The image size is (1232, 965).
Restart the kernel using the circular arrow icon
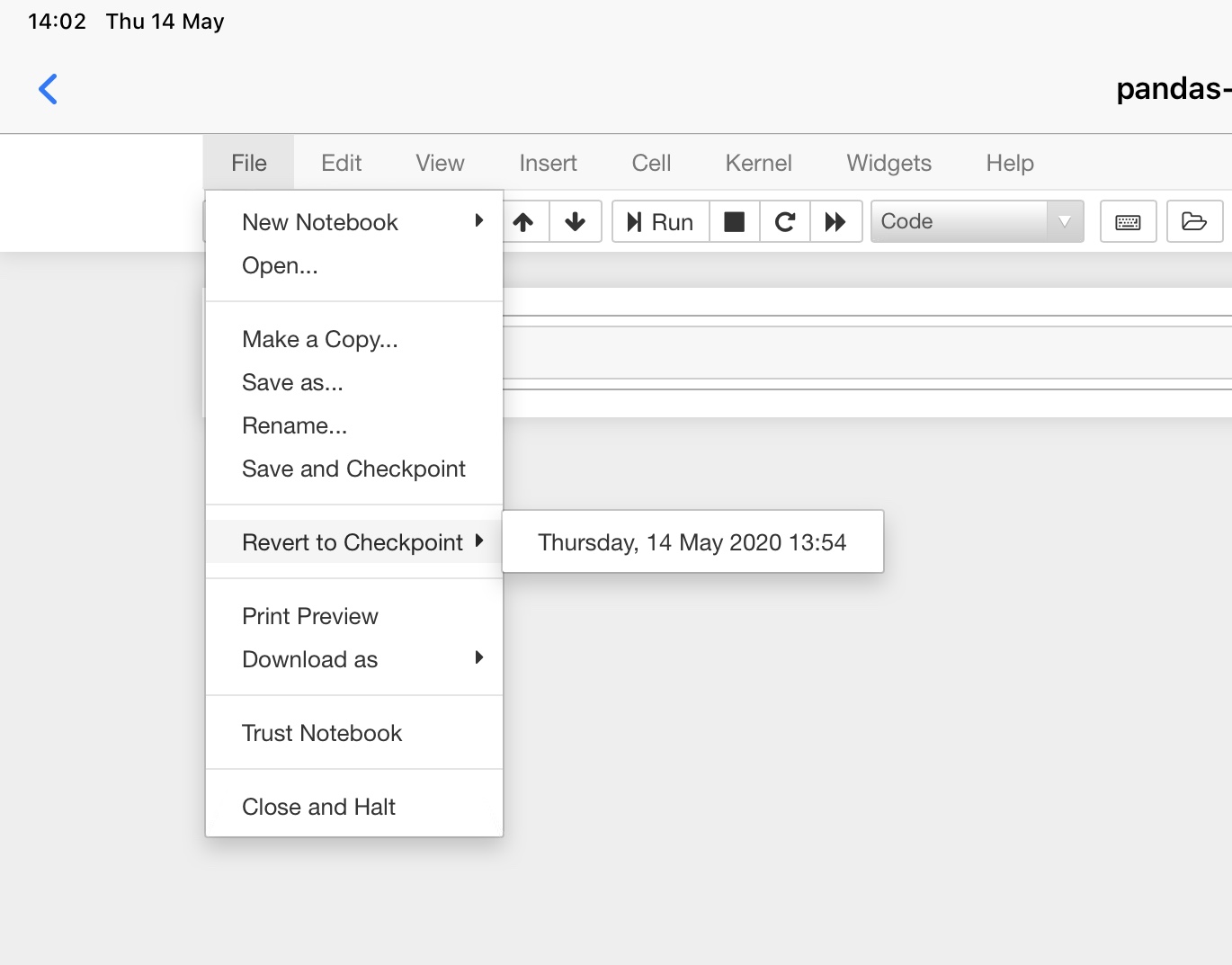point(784,221)
